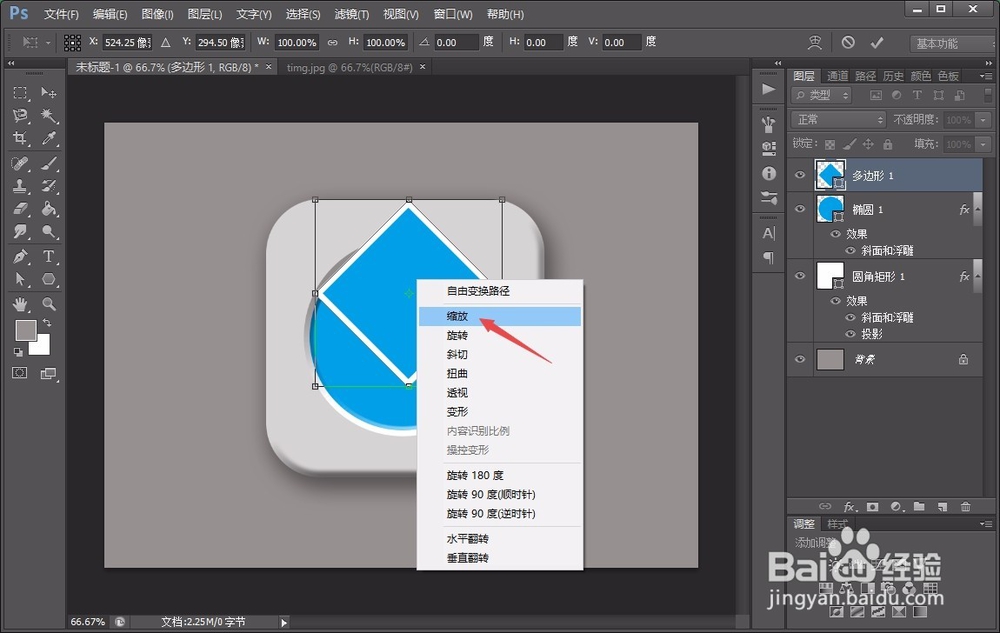Create a new group folder icon
Image resolution: width=1000 pixels, height=633 pixels.
(x=919, y=507)
